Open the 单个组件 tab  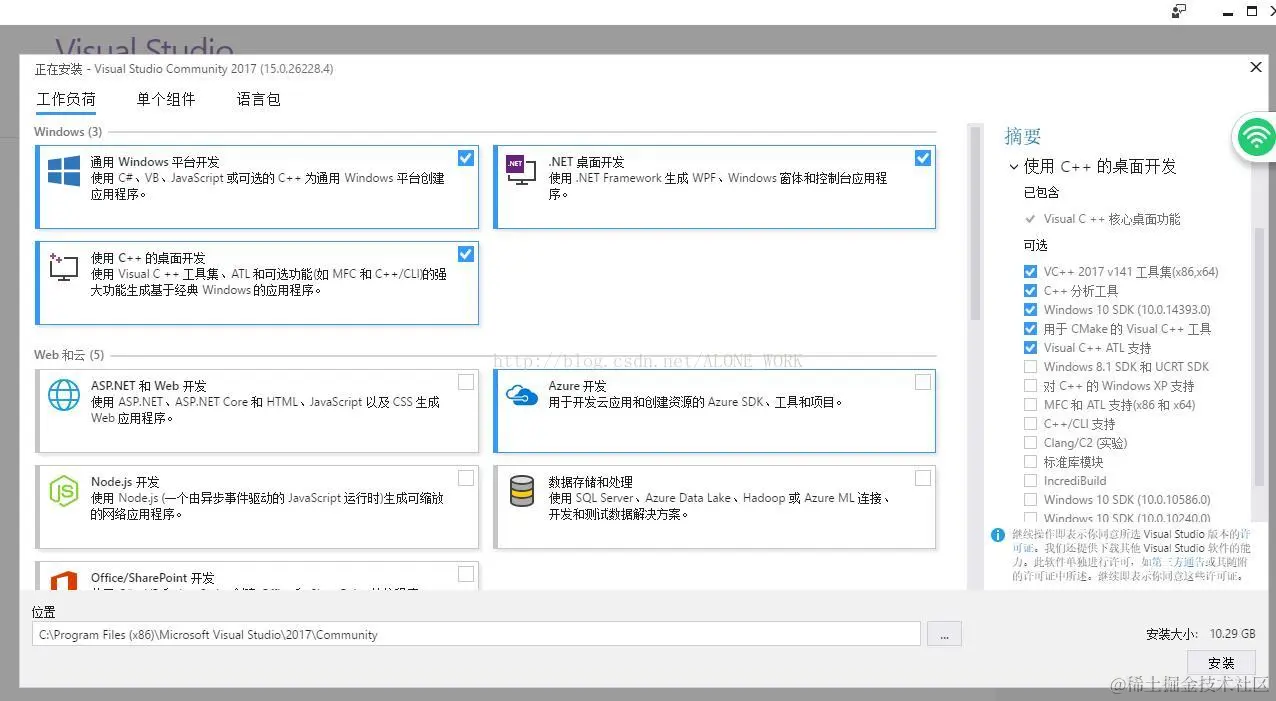(x=166, y=99)
